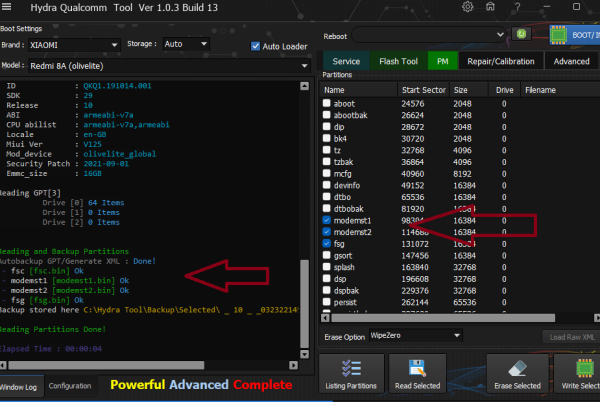Switch to the PM tab
The height and width of the screenshot is (402, 600).
click(x=442, y=61)
